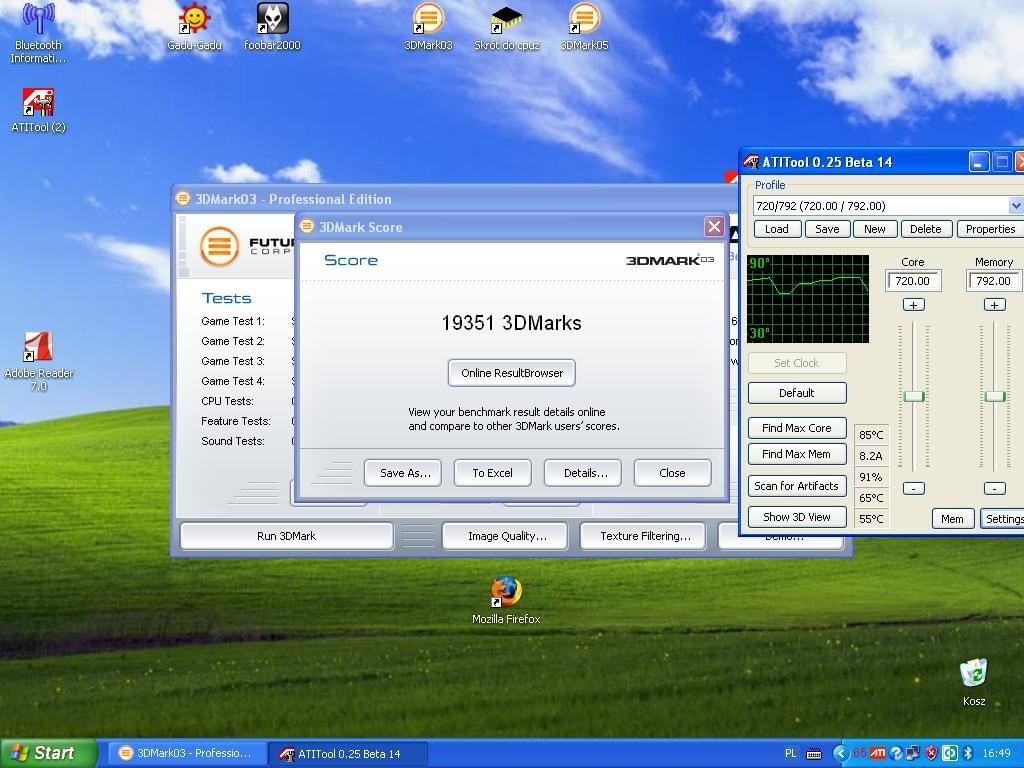Screen dimensions: 1024x768
Task: Close the 3DMark Score dialog with X
Action: coord(714,227)
